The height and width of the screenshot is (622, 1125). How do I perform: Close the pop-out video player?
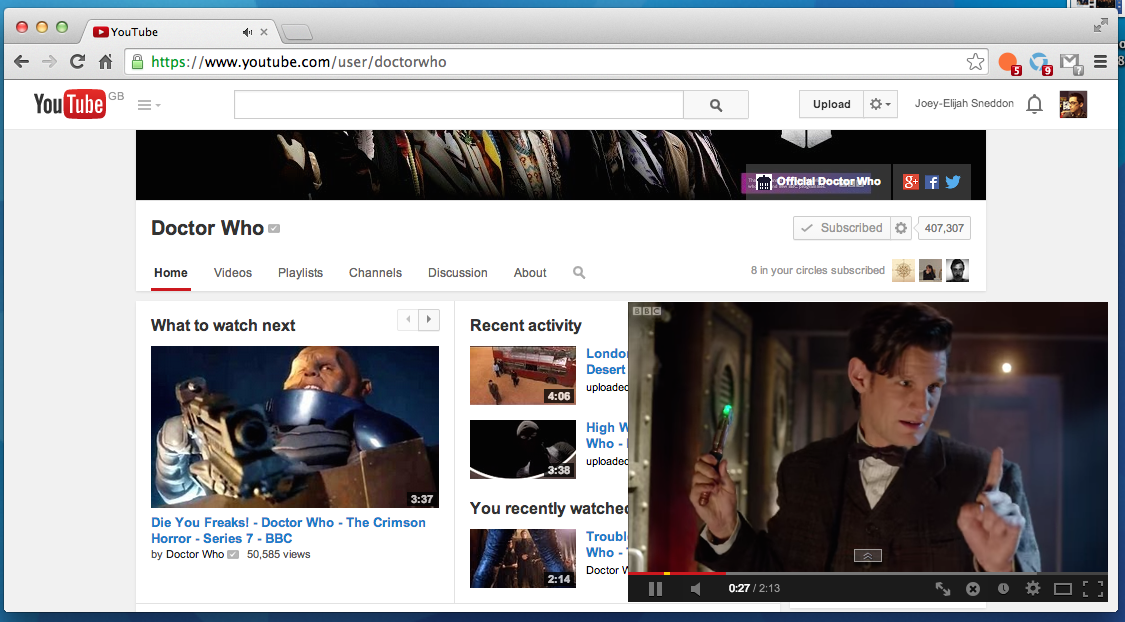click(972, 589)
